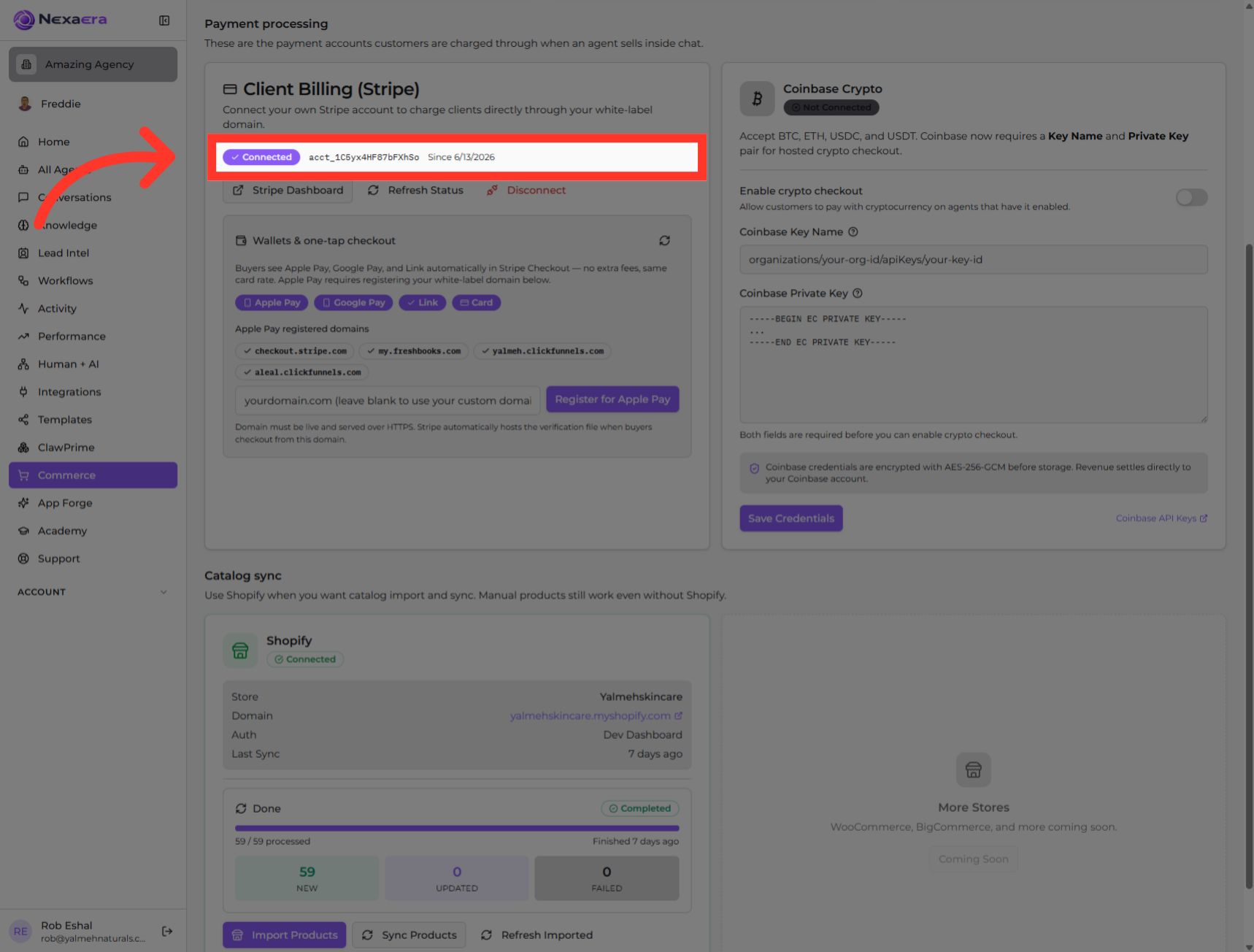1254x952 pixels.
Task: Refresh Status of Stripe connection
Action: click(x=415, y=190)
